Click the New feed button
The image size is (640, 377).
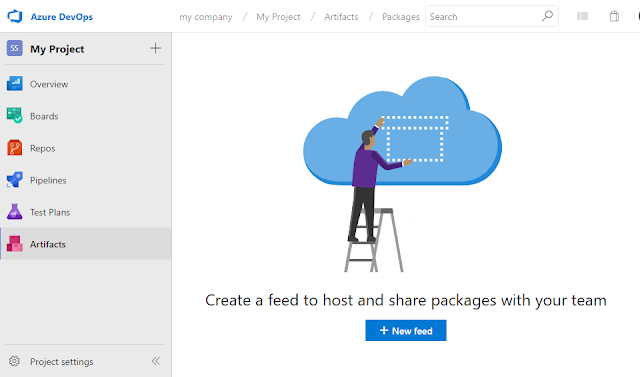pyautogui.click(x=406, y=330)
